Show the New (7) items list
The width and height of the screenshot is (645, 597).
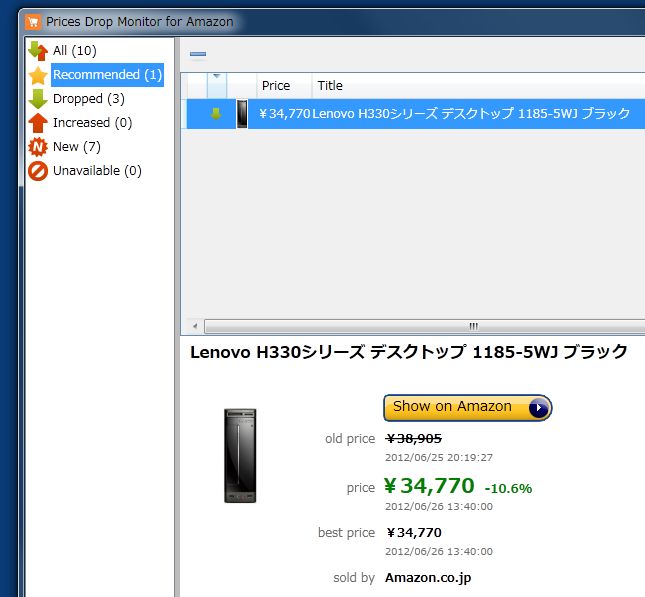pyautogui.click(x=77, y=146)
